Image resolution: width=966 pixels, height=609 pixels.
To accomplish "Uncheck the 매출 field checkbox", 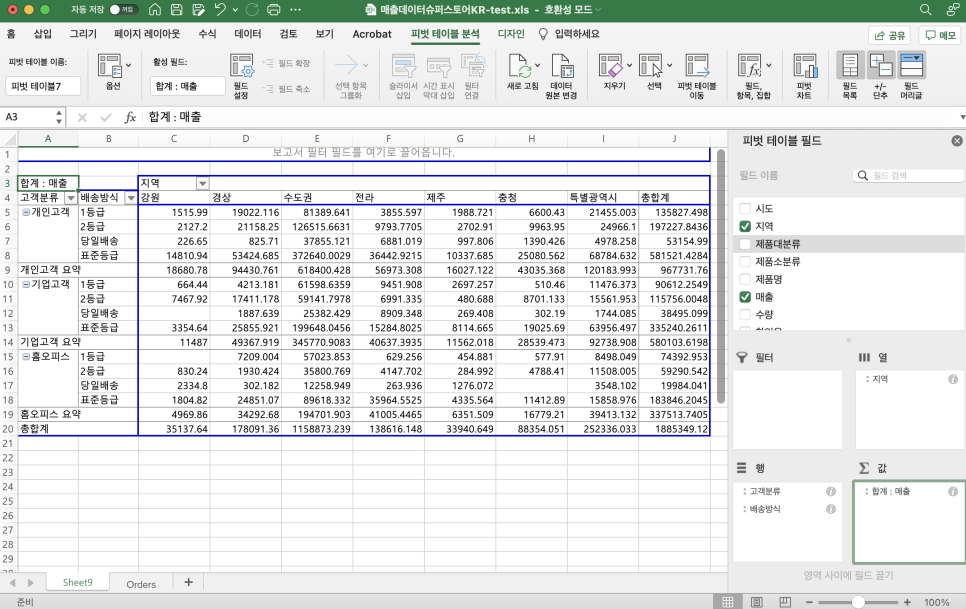I will point(745,297).
